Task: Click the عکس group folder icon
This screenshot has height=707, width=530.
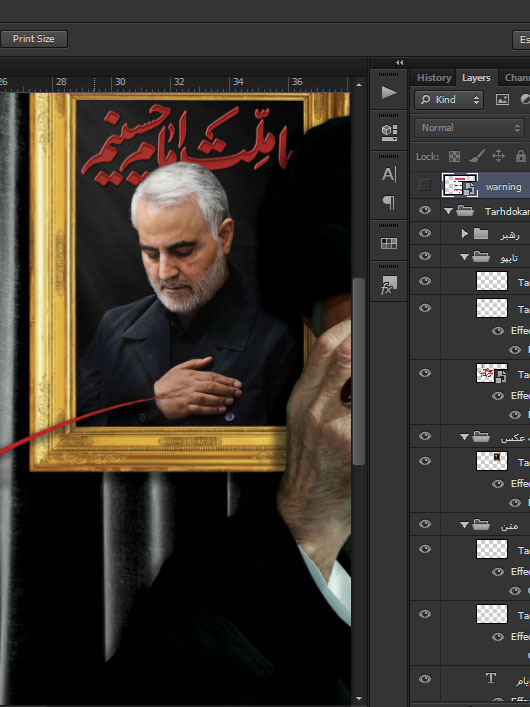Action: 481,436
